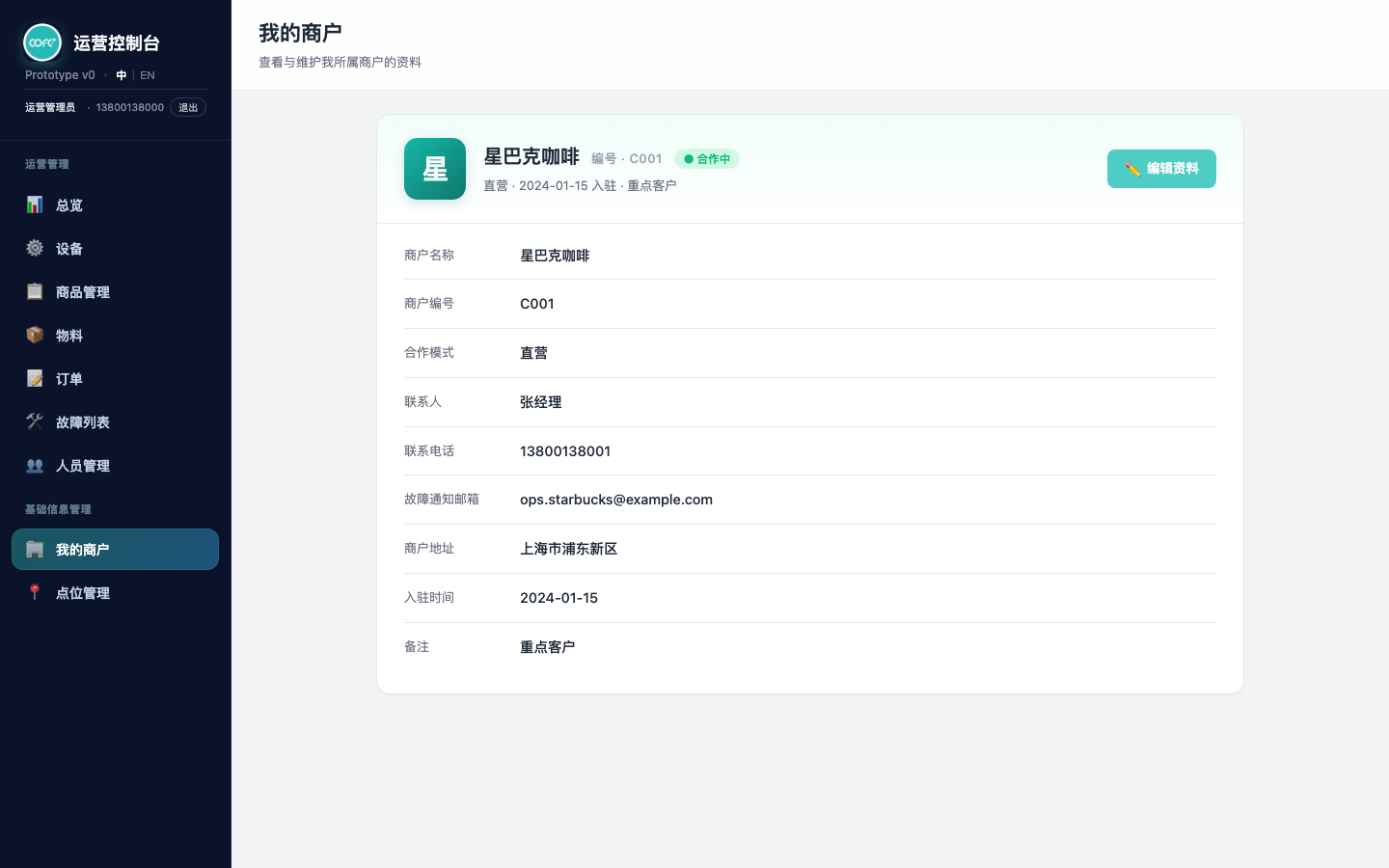Click the 合作模式 value 直营
This screenshot has height=868, width=1389.
pos(533,353)
